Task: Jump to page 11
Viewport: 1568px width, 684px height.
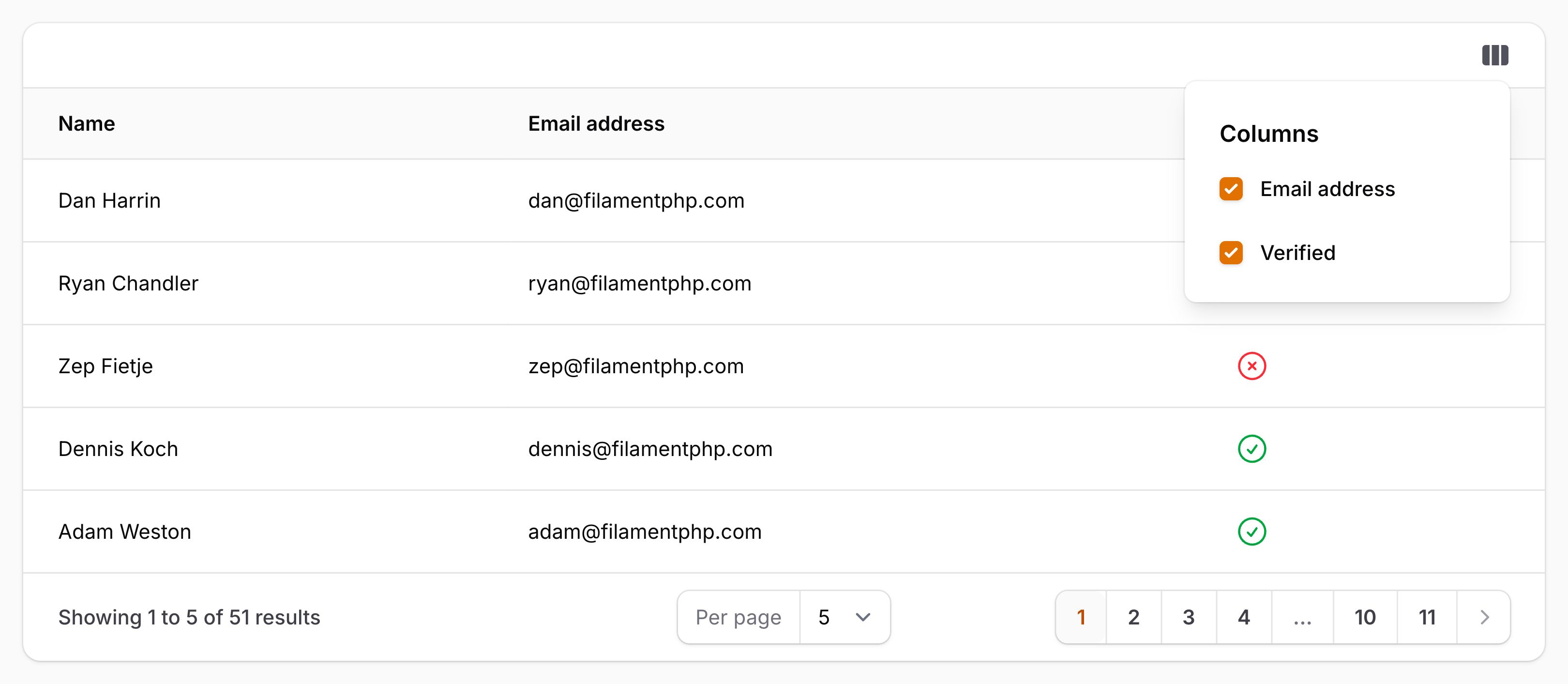Action: coord(1427,617)
